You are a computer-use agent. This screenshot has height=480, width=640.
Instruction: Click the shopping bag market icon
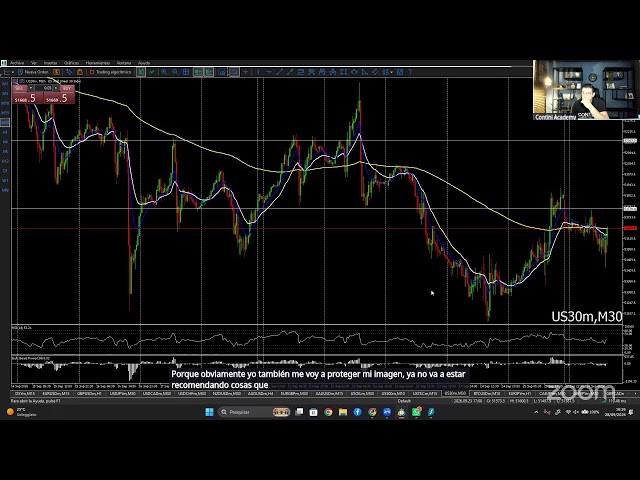point(80,72)
